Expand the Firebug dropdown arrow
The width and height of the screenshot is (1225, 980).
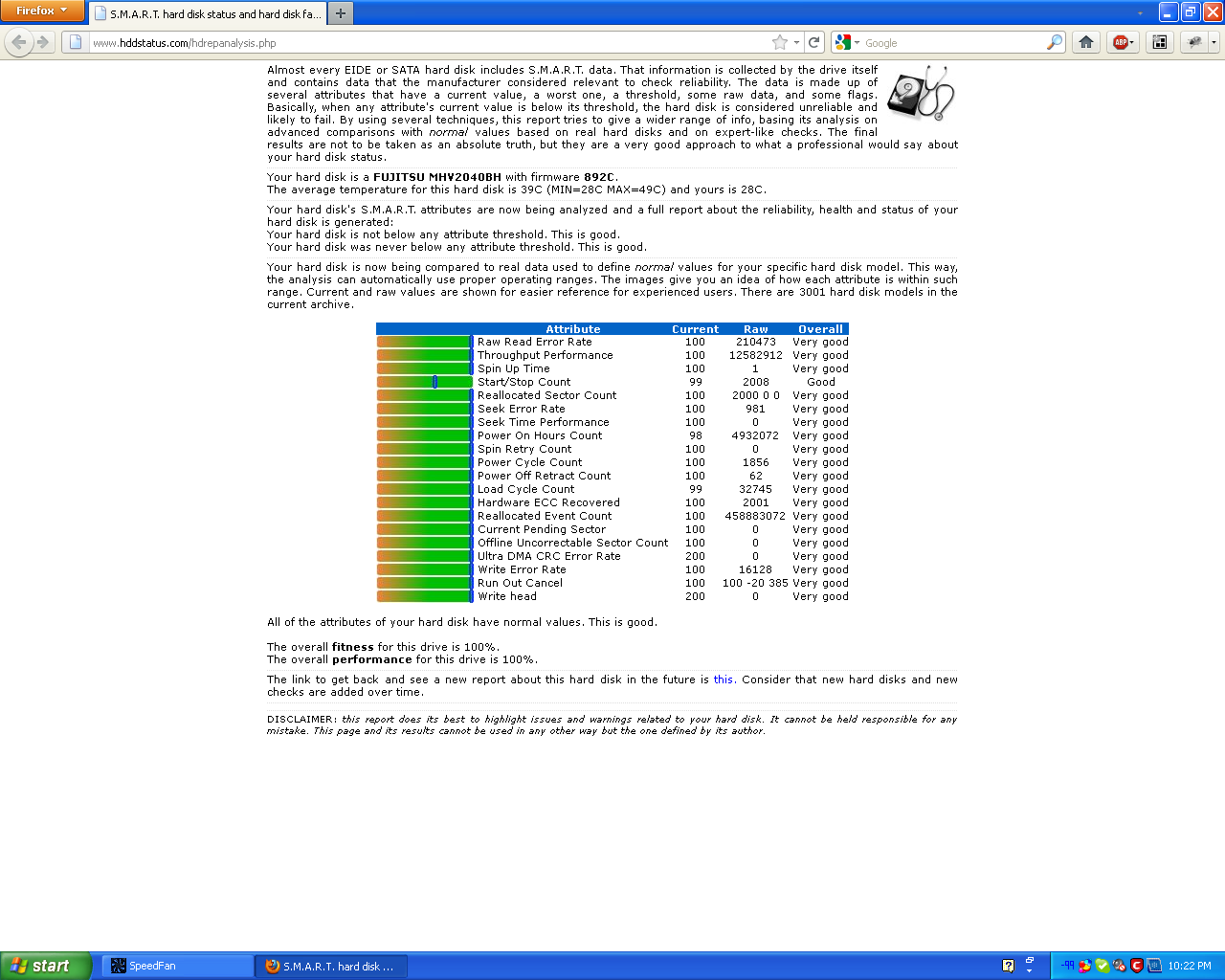coord(1214,42)
